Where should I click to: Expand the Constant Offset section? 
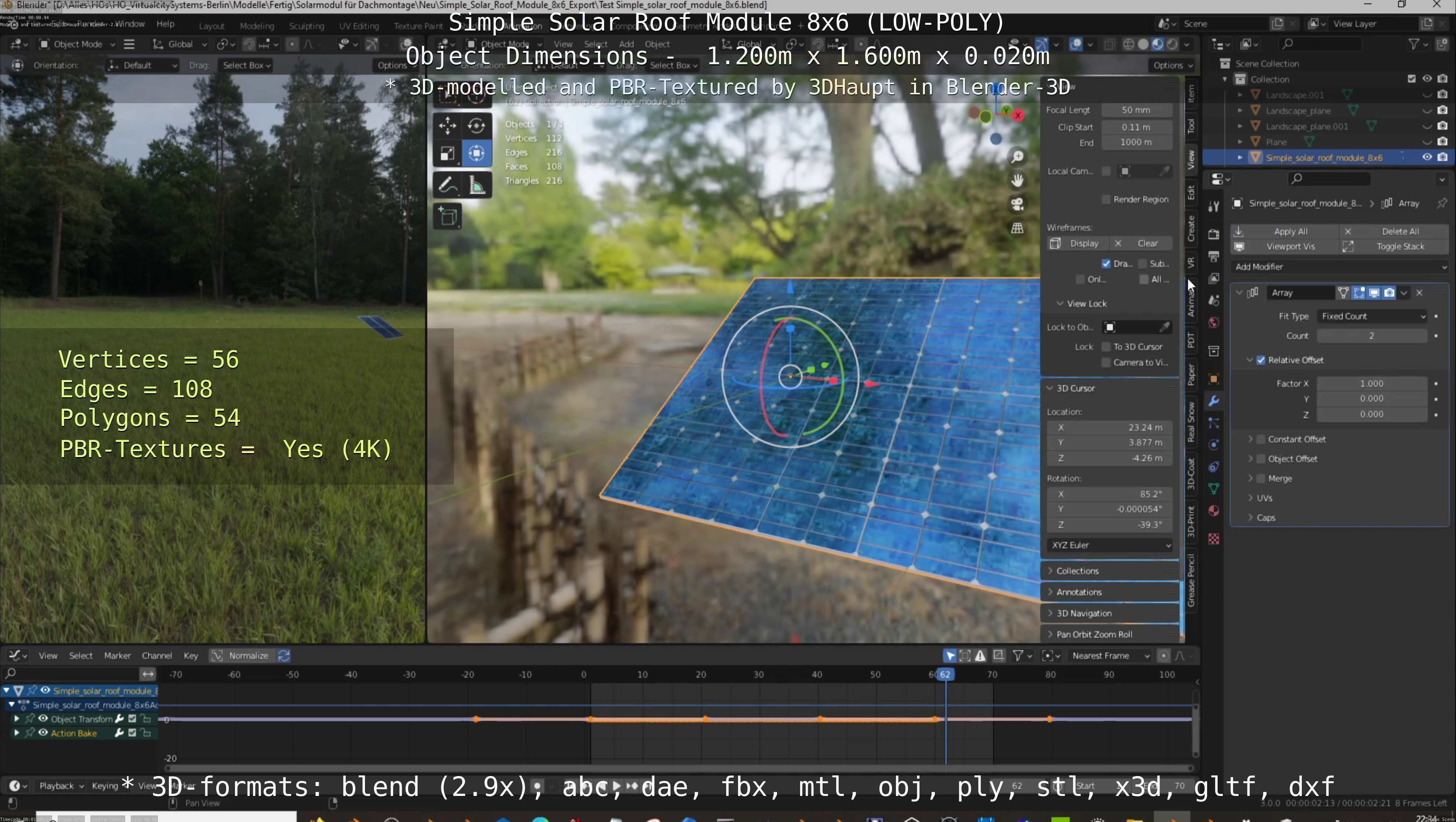click(x=1251, y=439)
